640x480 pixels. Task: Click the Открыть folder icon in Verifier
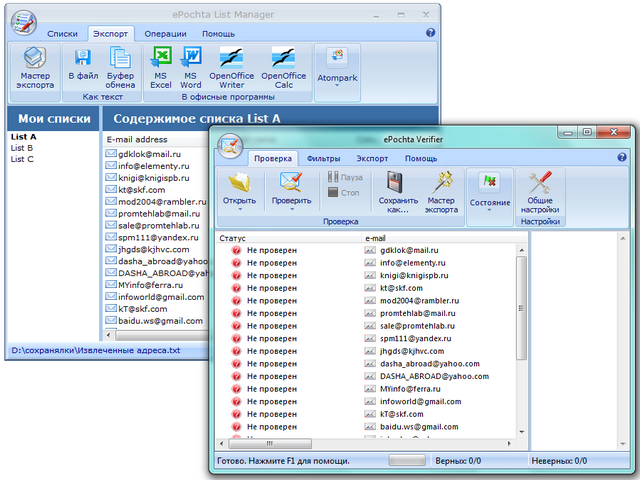click(x=240, y=182)
